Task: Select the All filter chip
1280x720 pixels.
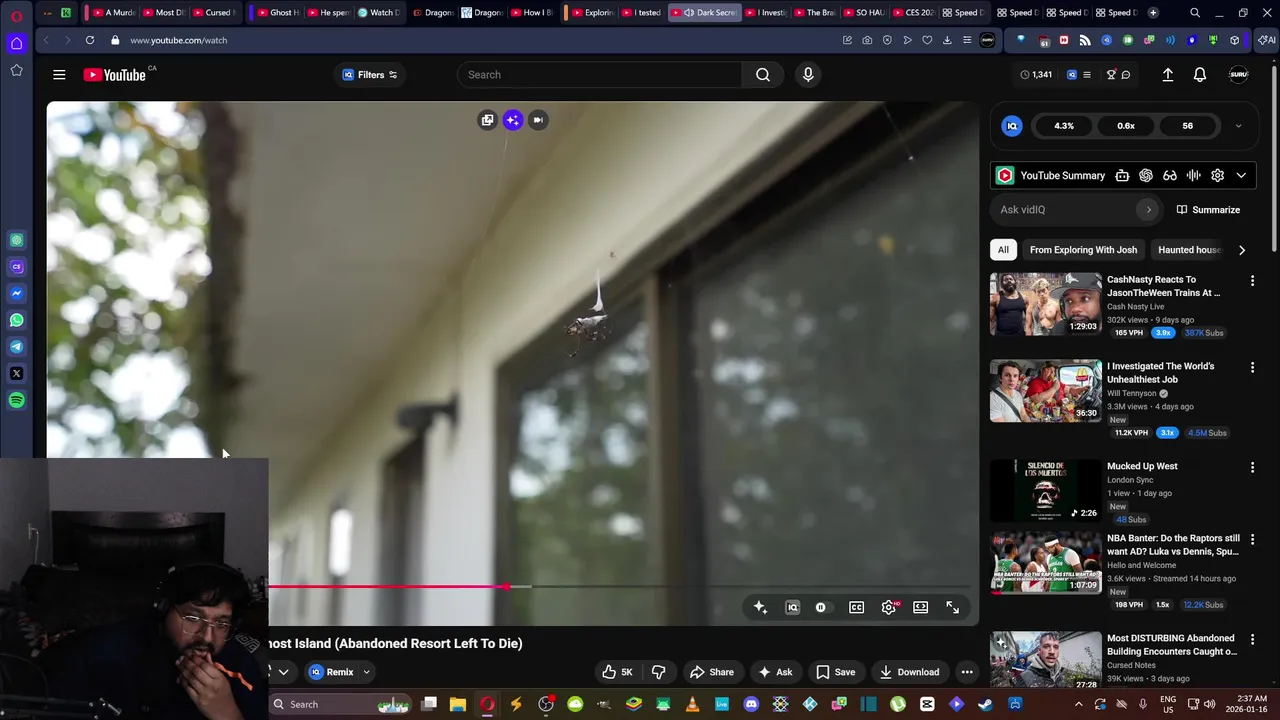Action: [x=1003, y=250]
